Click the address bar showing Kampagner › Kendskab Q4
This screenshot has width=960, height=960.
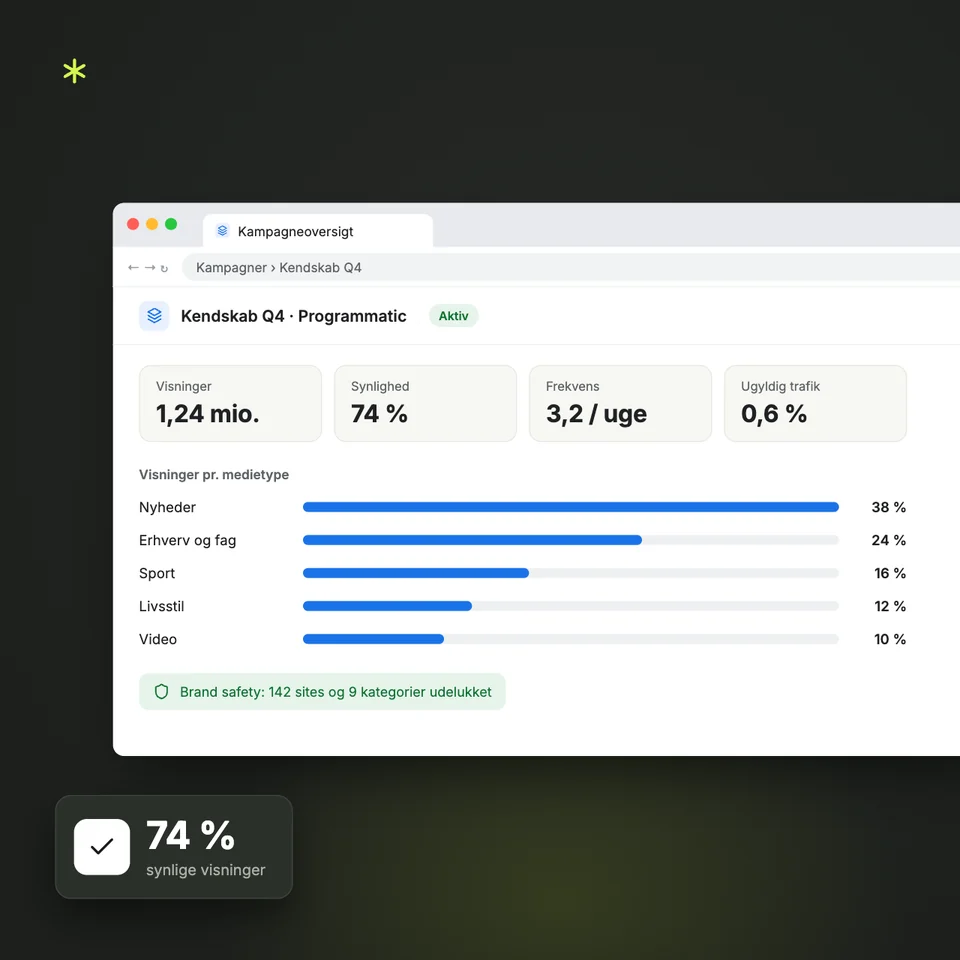[x=571, y=268]
